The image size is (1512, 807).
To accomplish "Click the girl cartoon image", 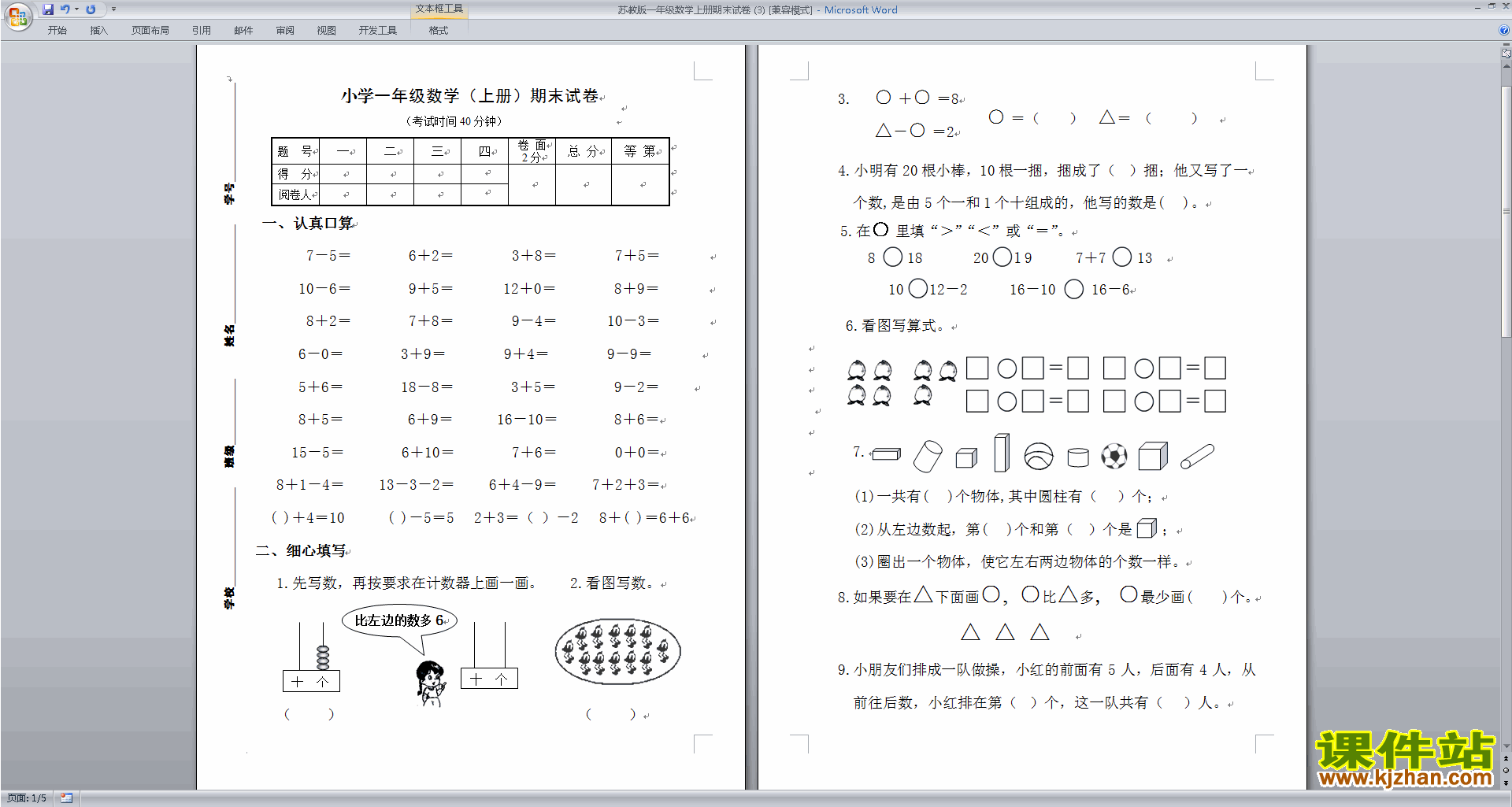I will [x=430, y=683].
